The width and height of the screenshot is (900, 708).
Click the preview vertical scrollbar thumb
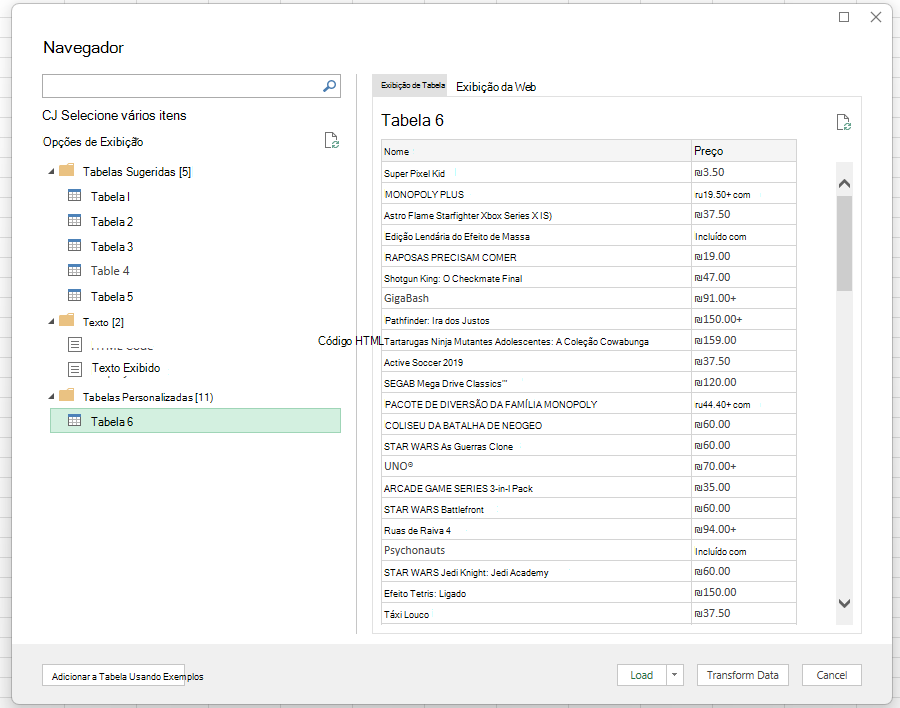[x=844, y=243]
